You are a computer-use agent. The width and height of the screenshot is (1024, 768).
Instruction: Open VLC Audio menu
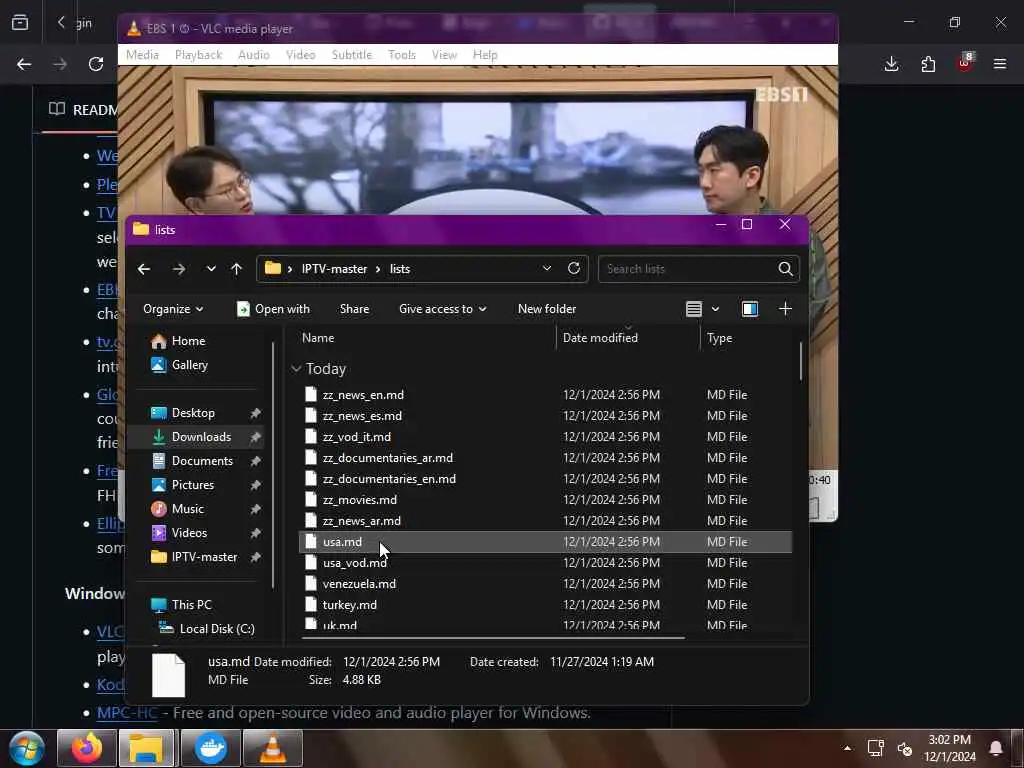(x=253, y=55)
